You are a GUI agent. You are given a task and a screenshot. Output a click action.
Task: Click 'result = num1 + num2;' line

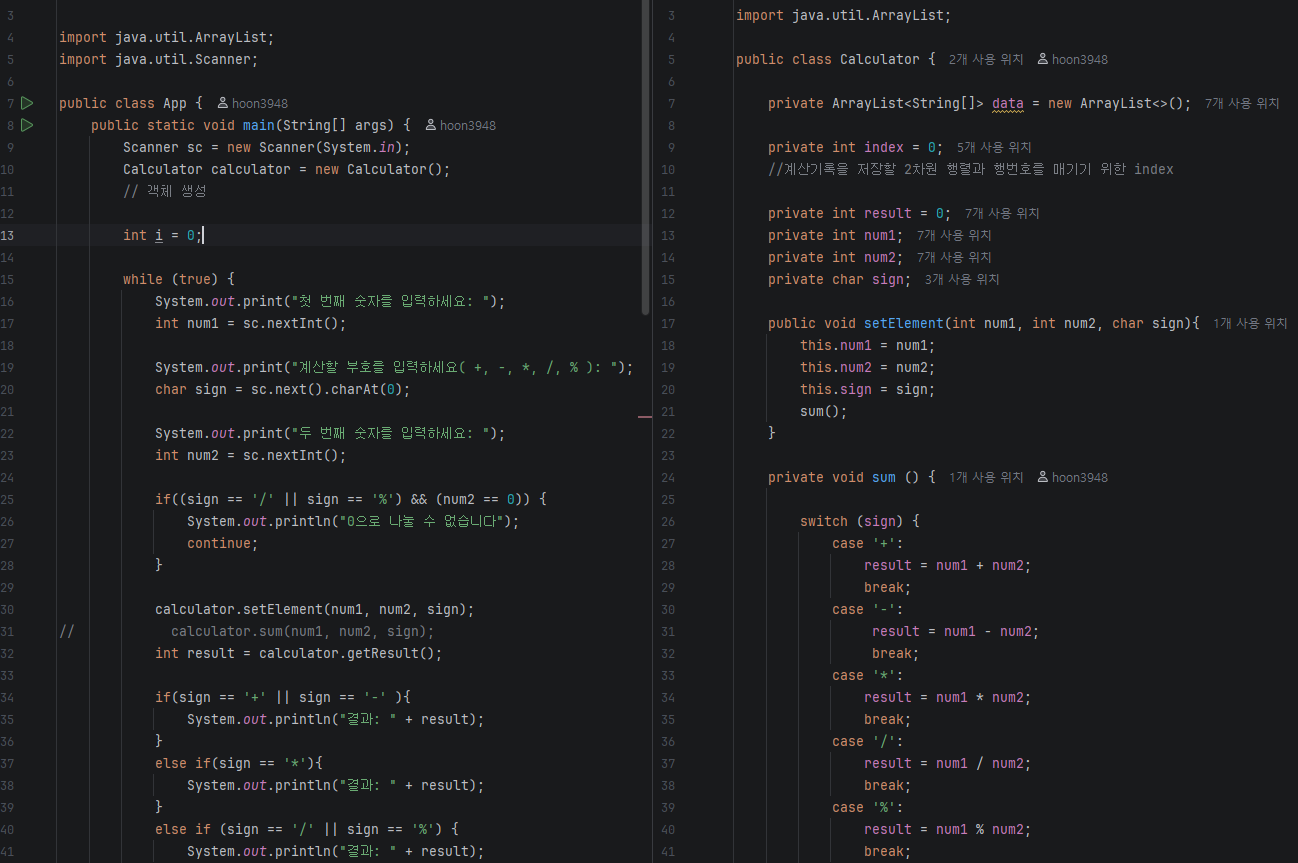[x=948, y=565]
